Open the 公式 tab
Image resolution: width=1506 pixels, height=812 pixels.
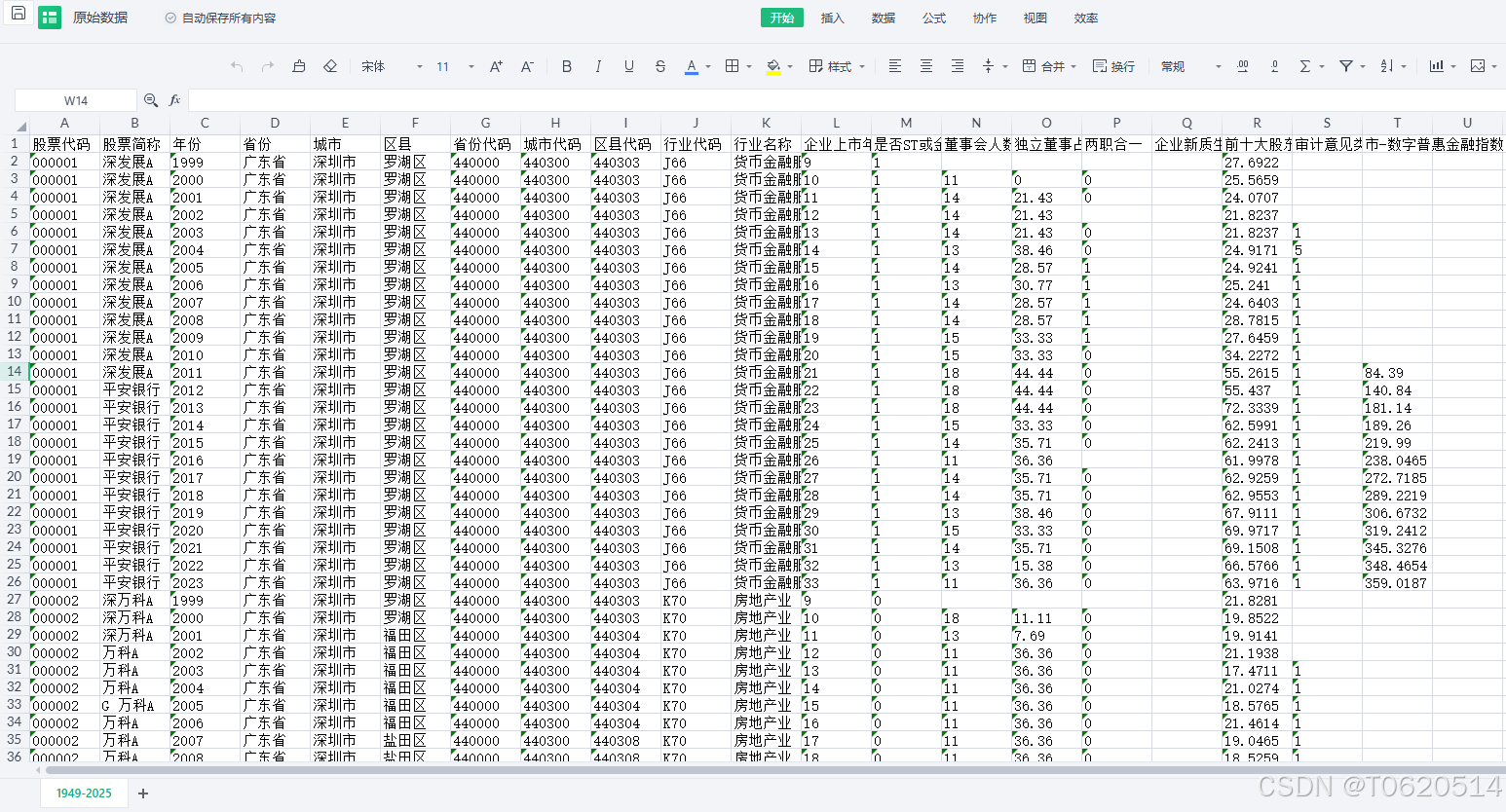[934, 18]
